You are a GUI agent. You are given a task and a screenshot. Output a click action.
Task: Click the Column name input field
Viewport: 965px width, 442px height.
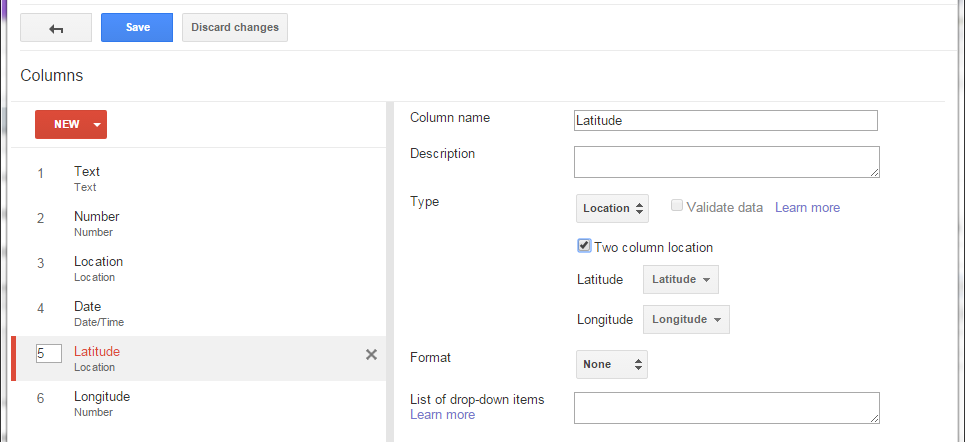click(x=726, y=121)
